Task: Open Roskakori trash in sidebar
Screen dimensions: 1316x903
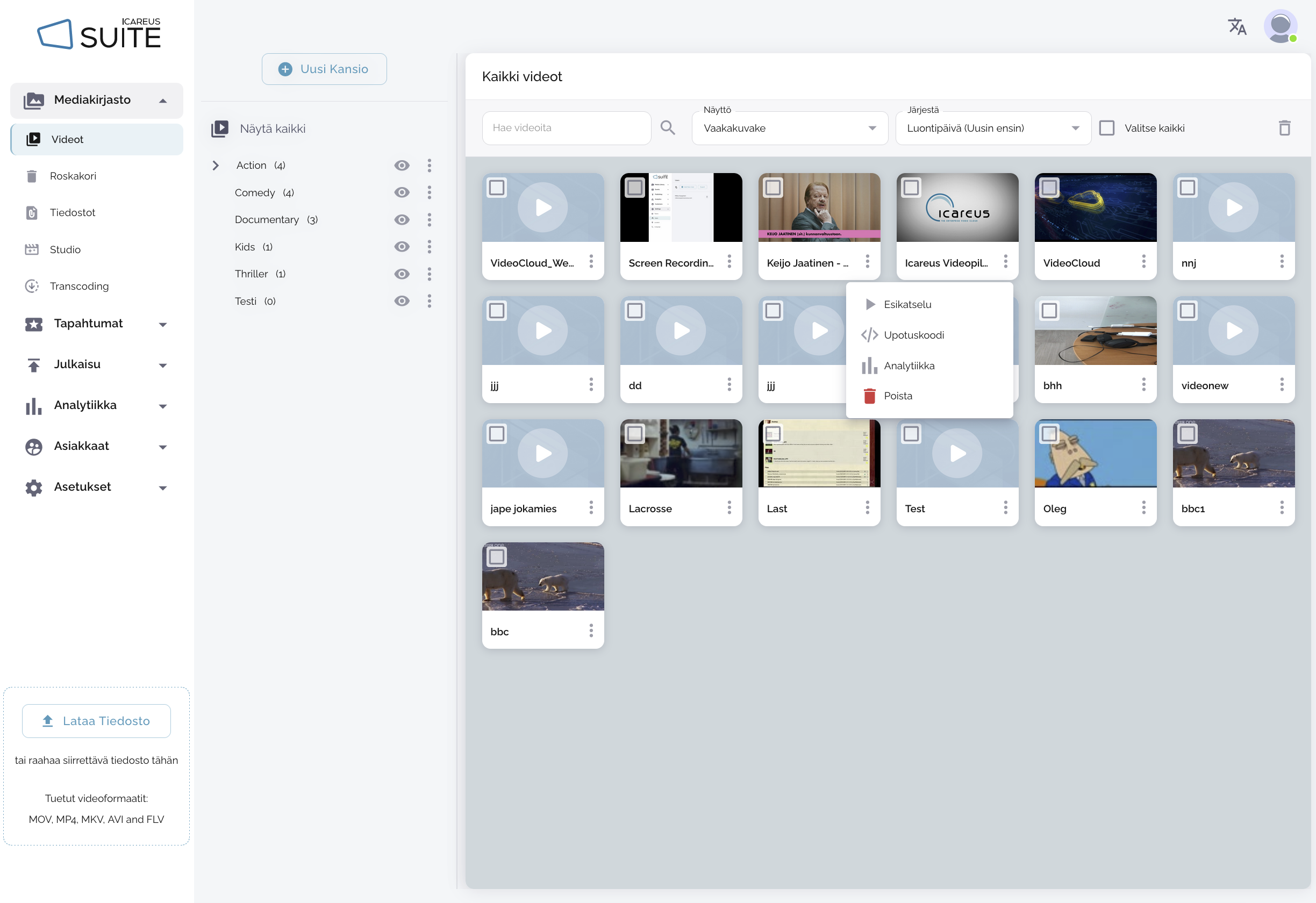Action: click(73, 176)
